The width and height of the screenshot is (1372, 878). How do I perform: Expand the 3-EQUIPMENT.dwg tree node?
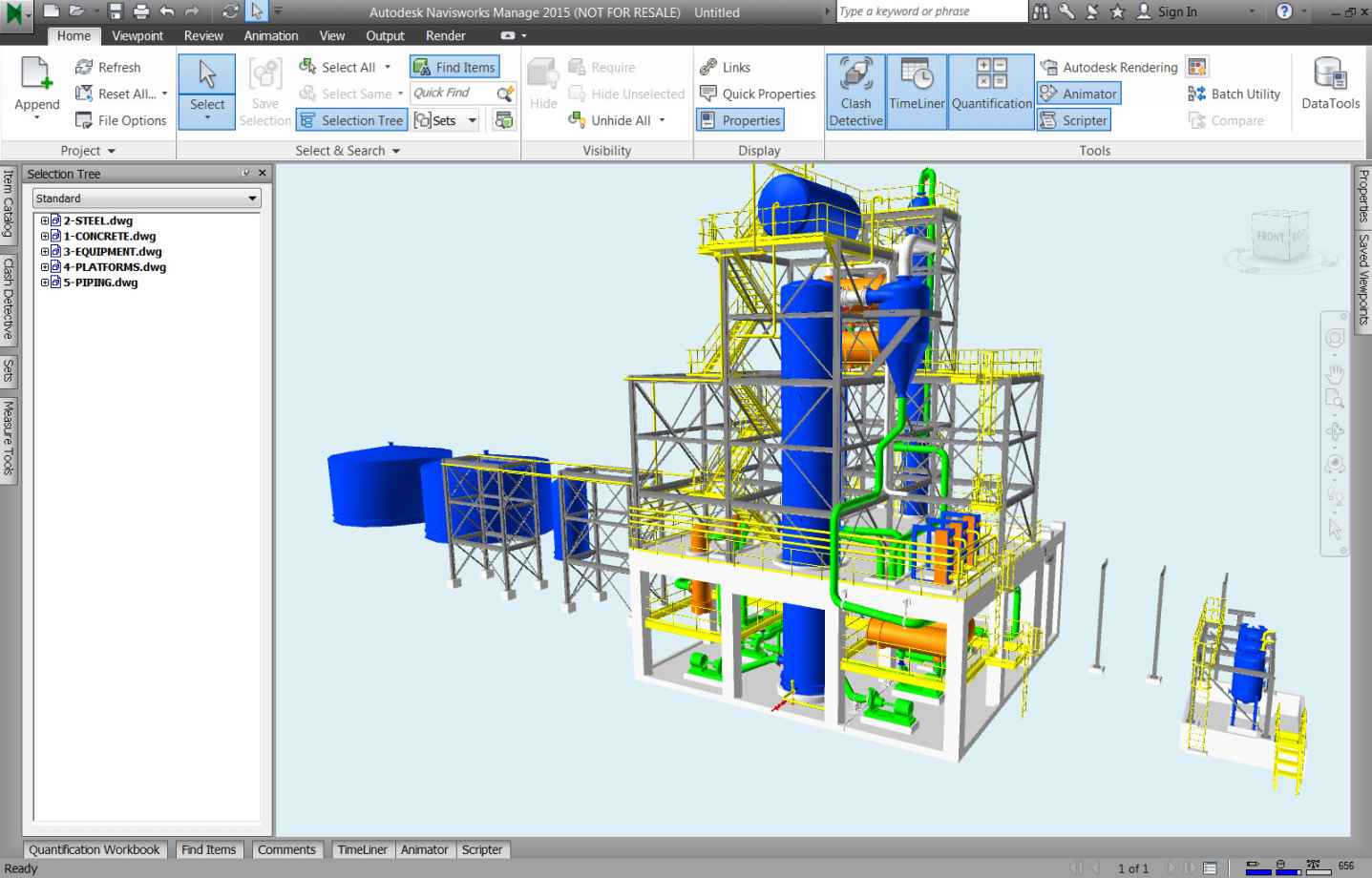point(44,251)
